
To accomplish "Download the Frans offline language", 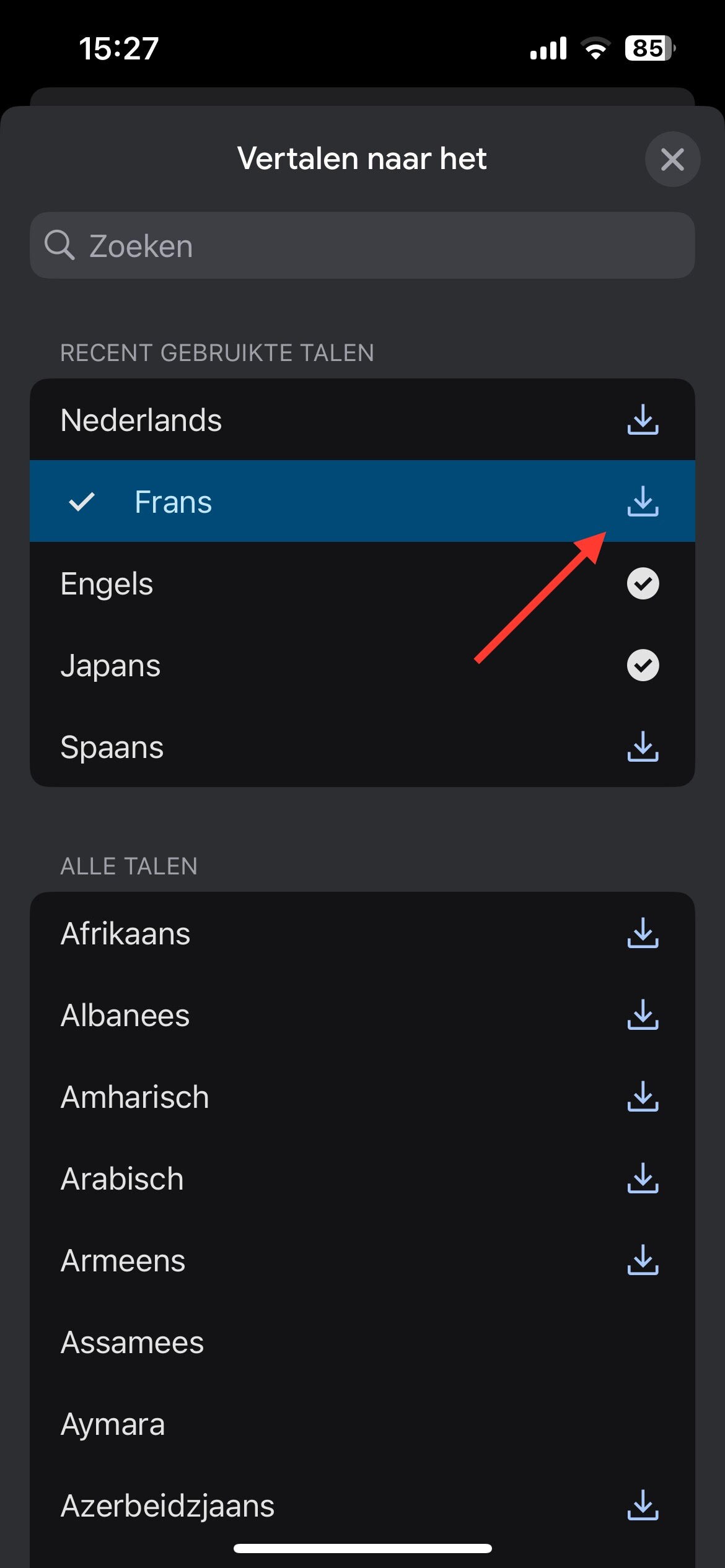I will point(643,502).
